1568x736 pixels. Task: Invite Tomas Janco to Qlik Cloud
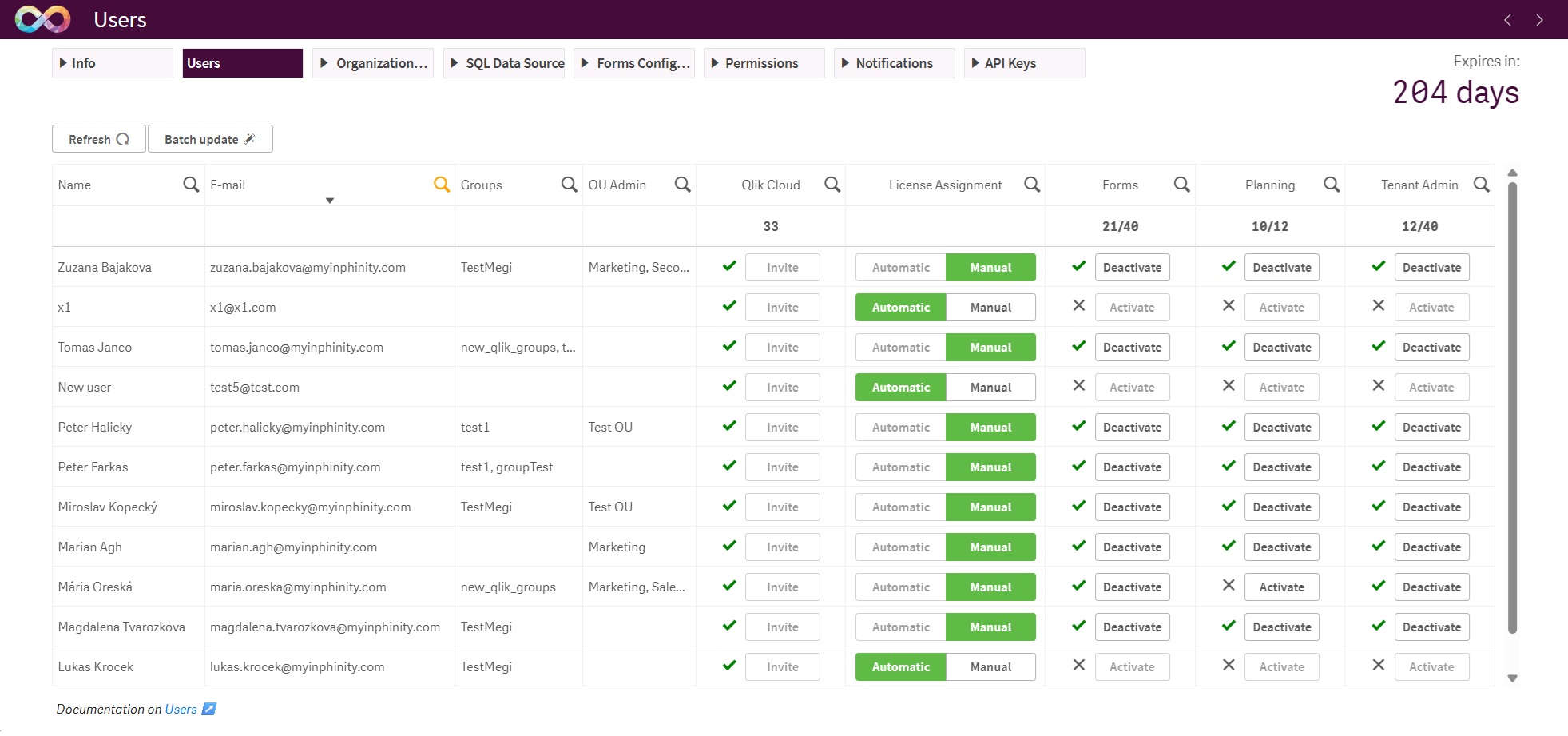click(782, 348)
